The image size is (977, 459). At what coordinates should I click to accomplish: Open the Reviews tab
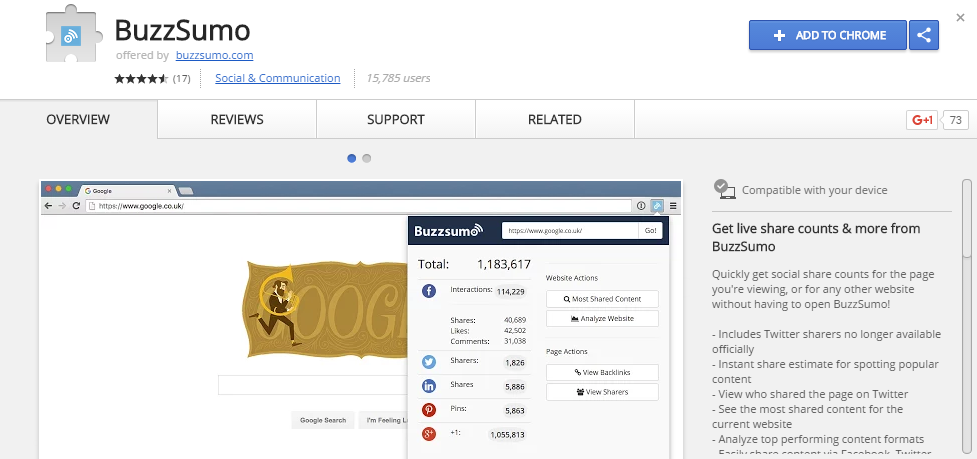[x=237, y=120]
